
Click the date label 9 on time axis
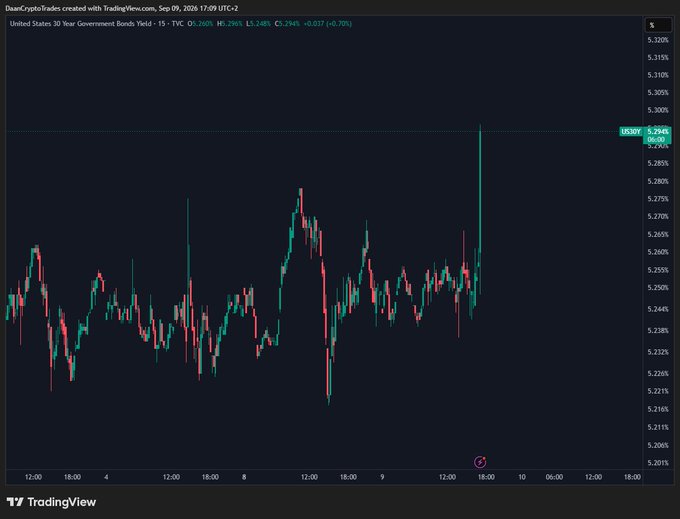click(x=382, y=477)
